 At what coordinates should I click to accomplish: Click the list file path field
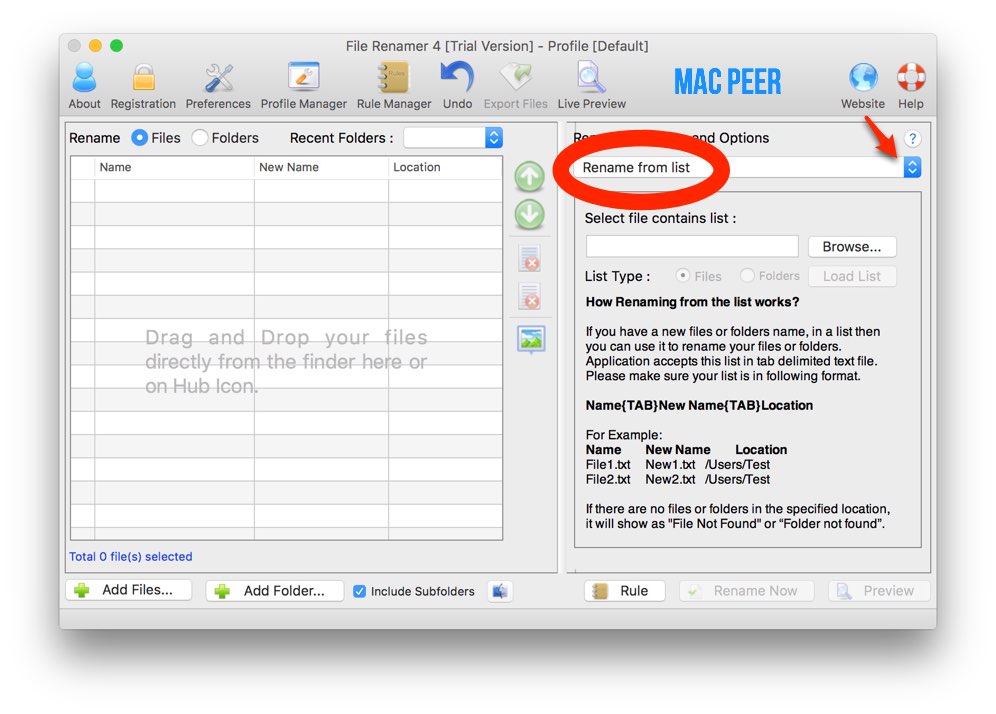pyautogui.click(x=692, y=246)
